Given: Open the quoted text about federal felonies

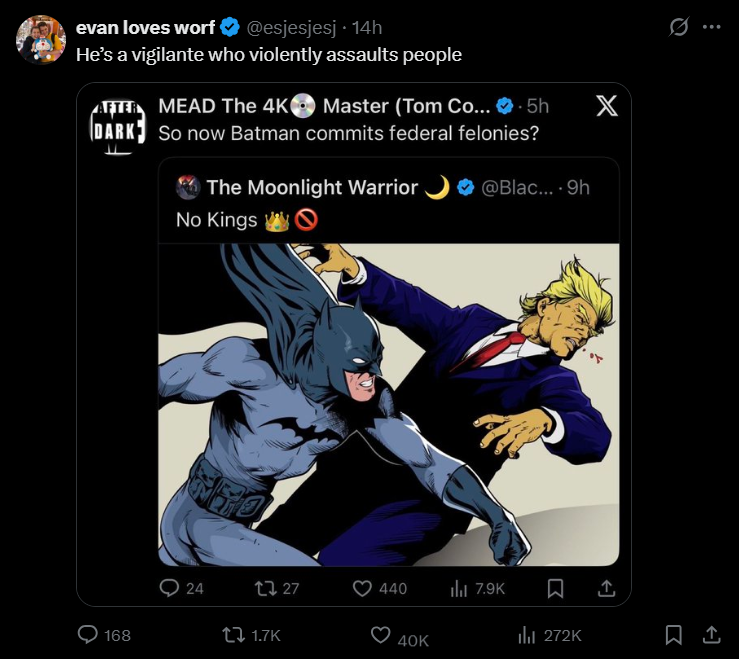Looking at the screenshot, I should [344, 132].
